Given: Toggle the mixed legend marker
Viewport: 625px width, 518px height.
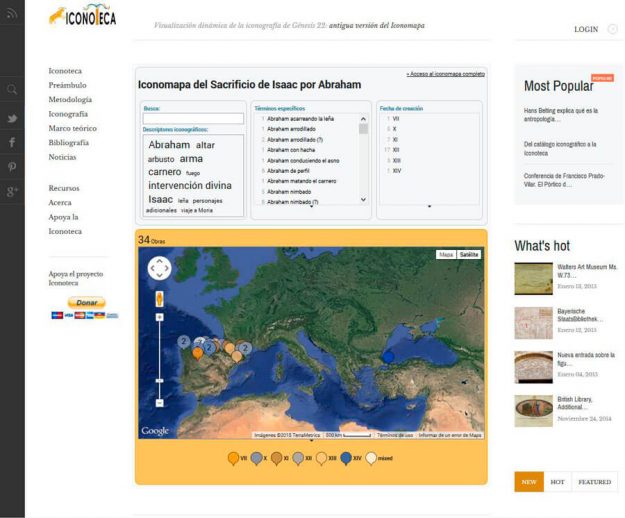Looking at the screenshot, I should pos(371,458).
